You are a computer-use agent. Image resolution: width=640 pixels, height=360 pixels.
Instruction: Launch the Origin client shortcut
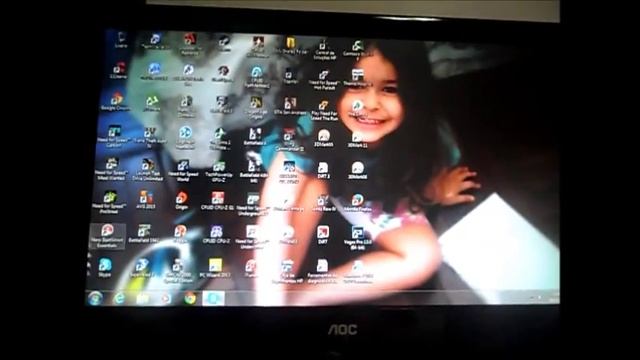(182, 200)
